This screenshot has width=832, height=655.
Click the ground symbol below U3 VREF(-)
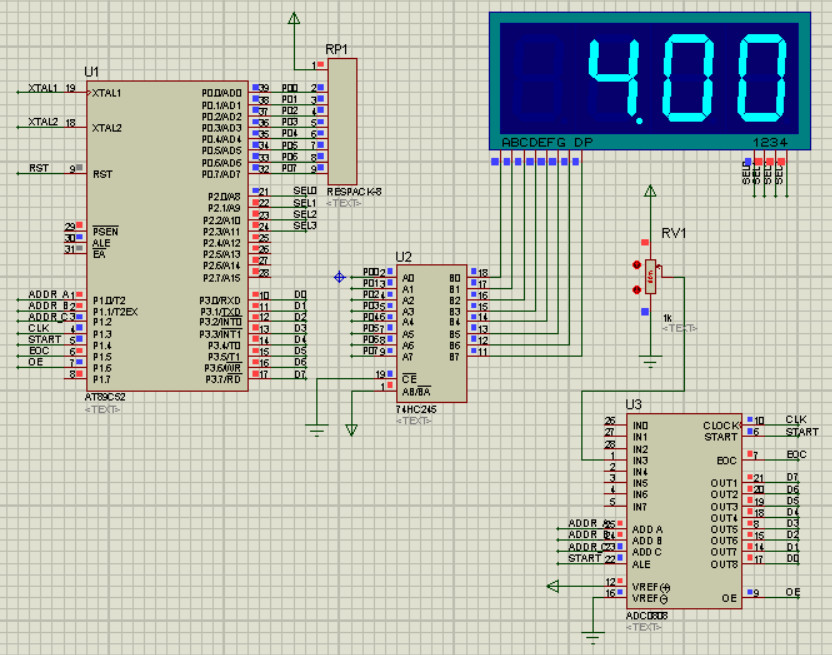(x=592, y=634)
